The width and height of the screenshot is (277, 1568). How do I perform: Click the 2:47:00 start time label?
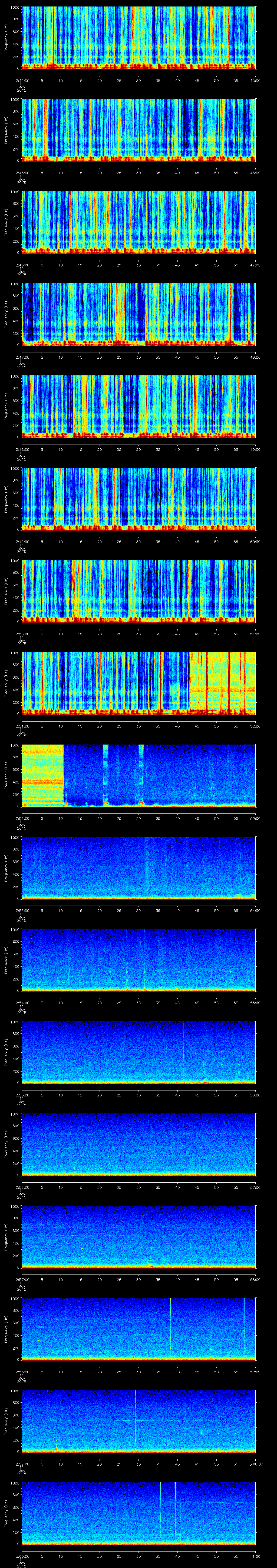tap(22, 357)
